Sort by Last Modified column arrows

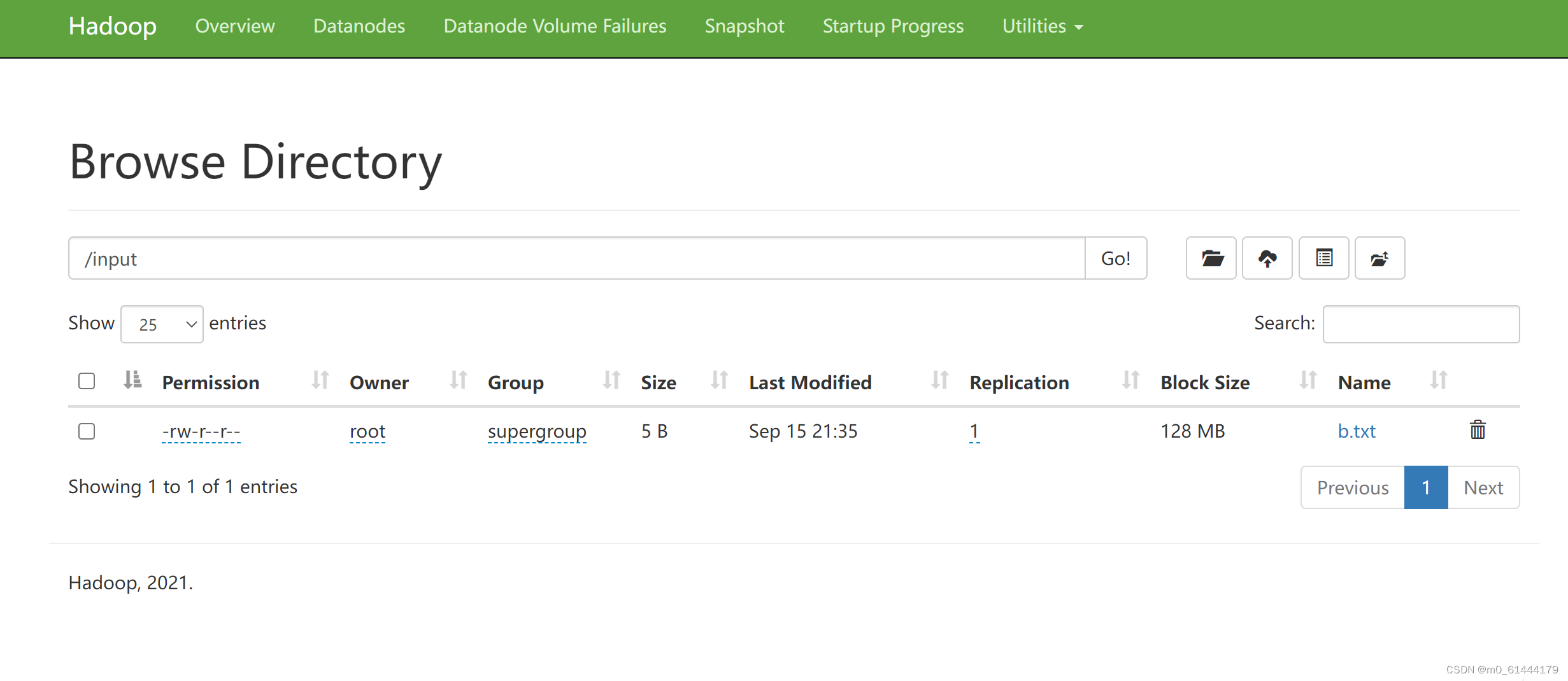click(x=940, y=380)
